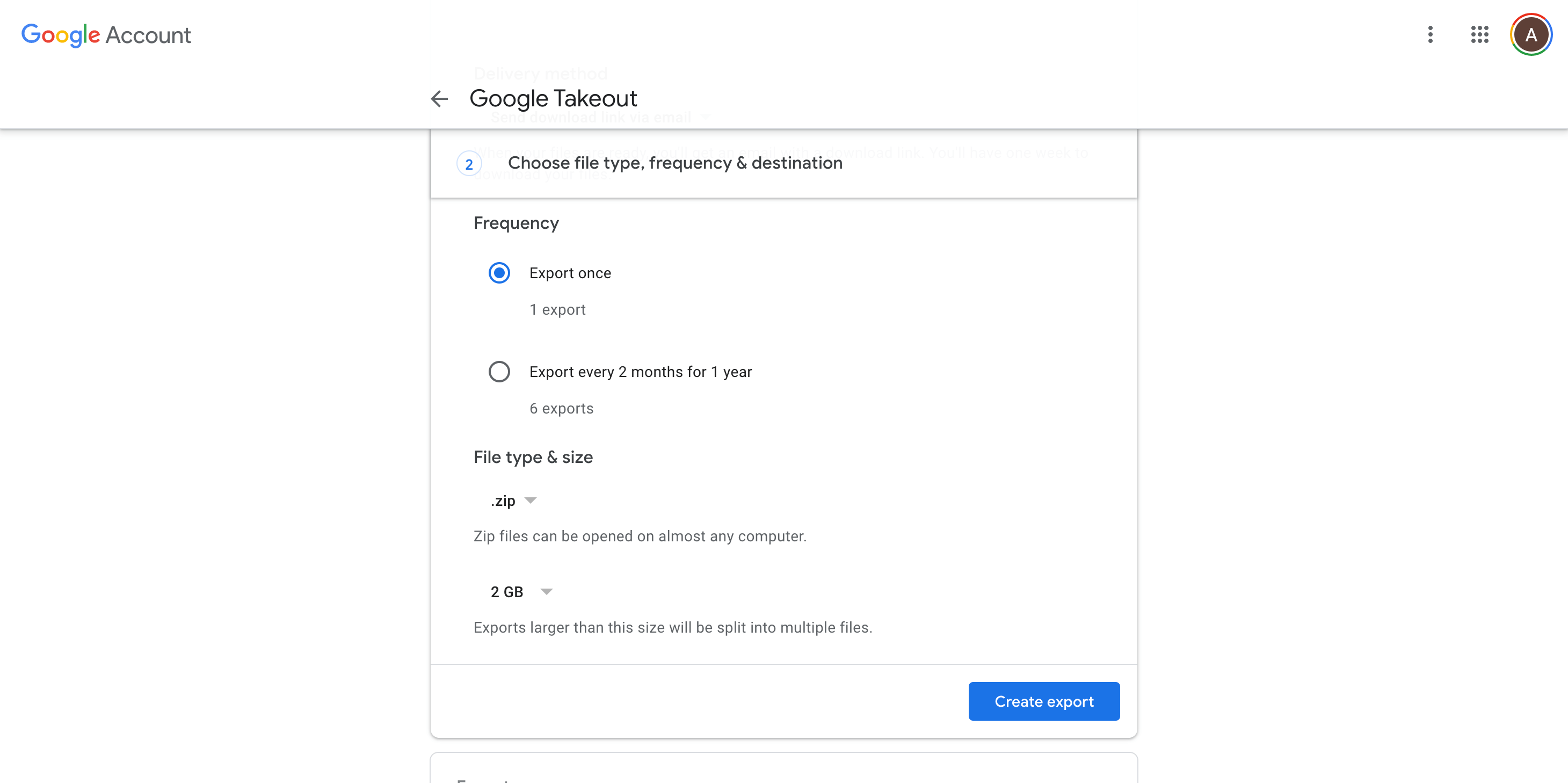The image size is (1568, 783).
Task: Click Choose file type, frequency & destination heading
Action: (x=674, y=163)
